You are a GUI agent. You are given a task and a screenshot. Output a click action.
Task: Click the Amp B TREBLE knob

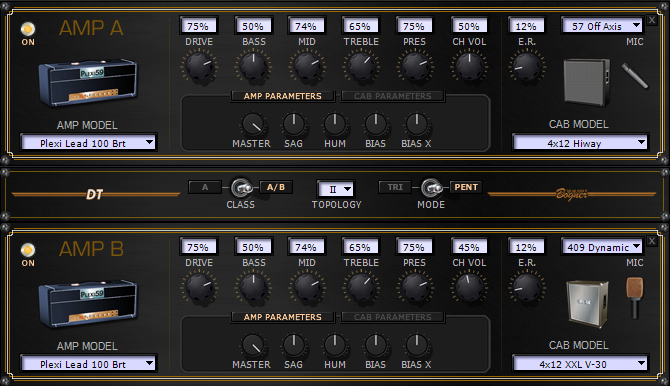click(x=361, y=287)
